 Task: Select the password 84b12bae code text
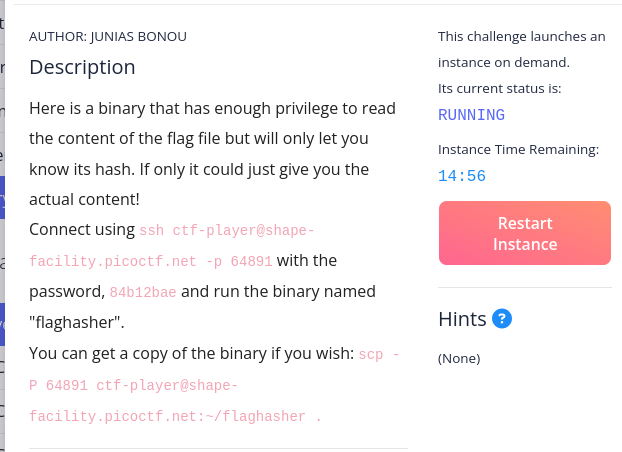point(144,293)
